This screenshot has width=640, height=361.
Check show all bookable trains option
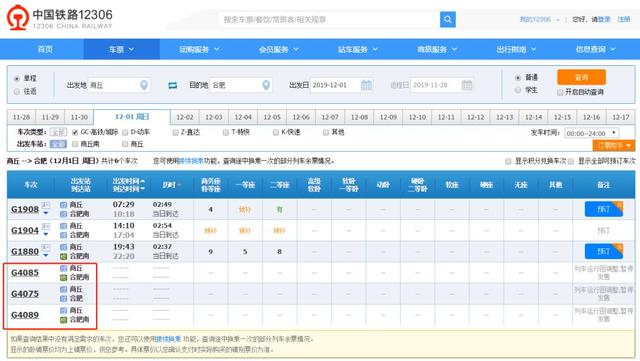pyautogui.click(x=571, y=161)
